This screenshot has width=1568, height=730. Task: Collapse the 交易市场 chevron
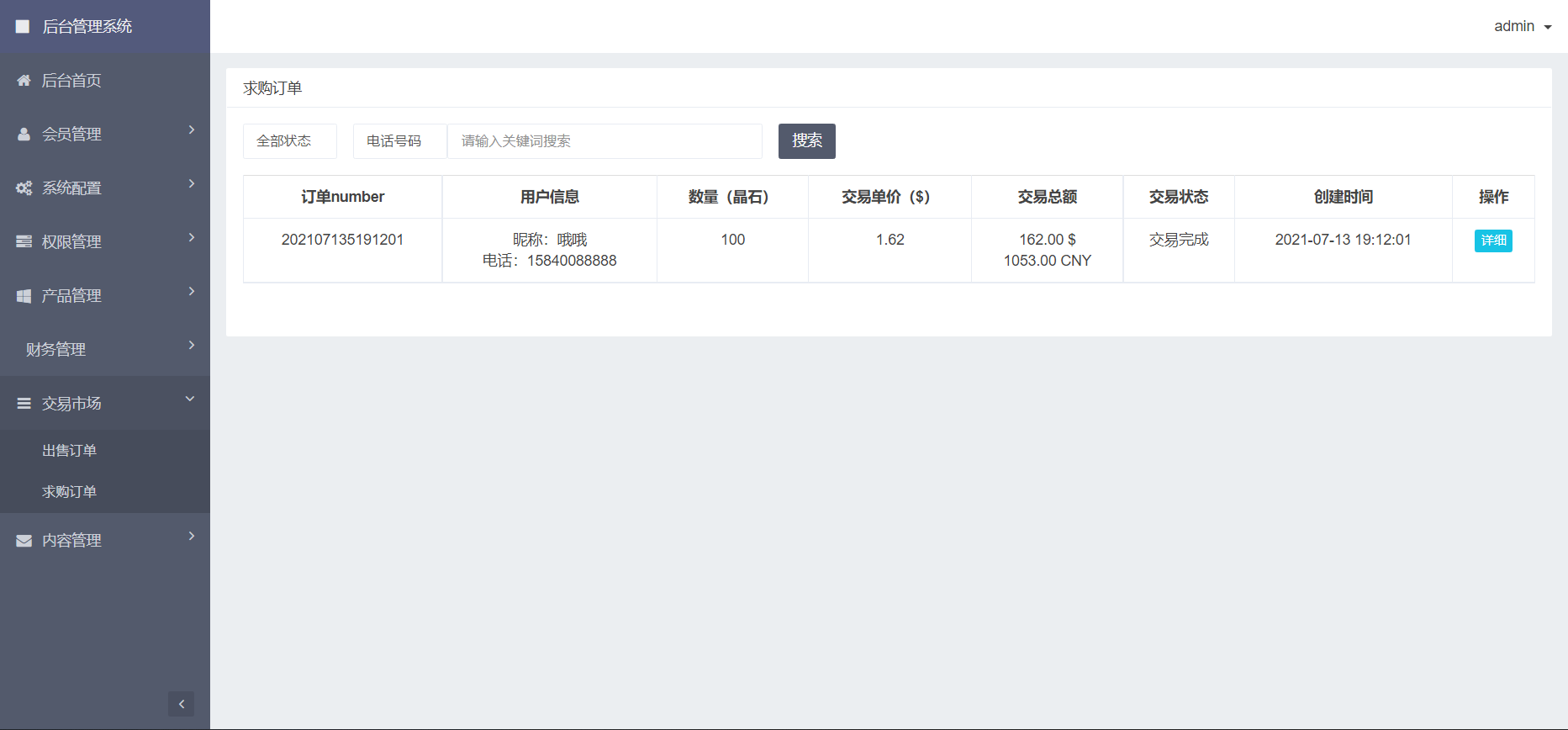(190, 399)
